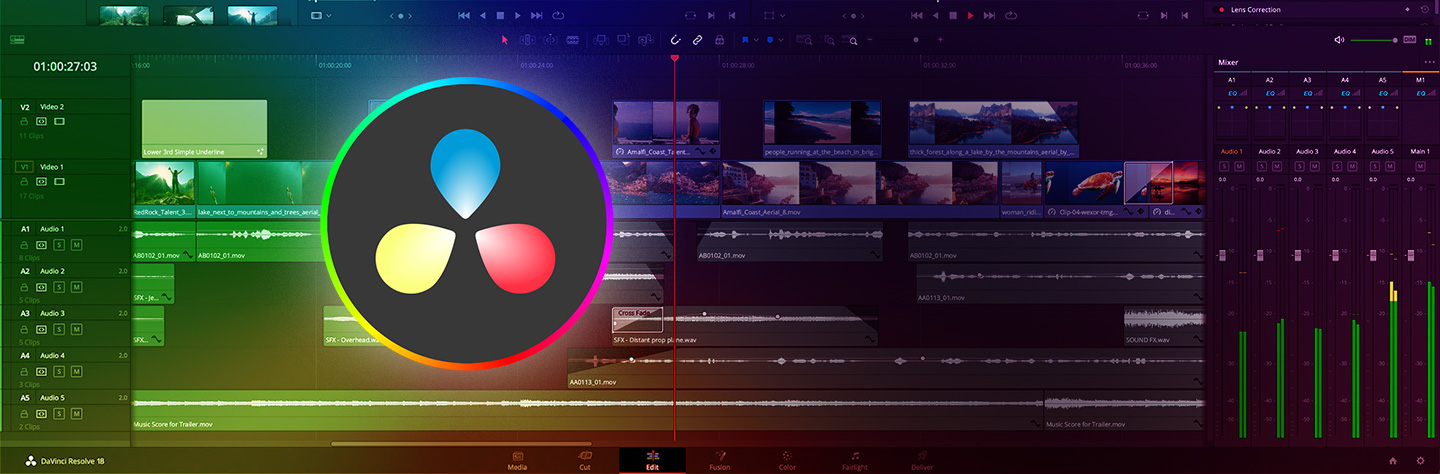This screenshot has width=1440, height=474.
Task: Toggle loop playback in the source viewer
Action: tap(560, 15)
